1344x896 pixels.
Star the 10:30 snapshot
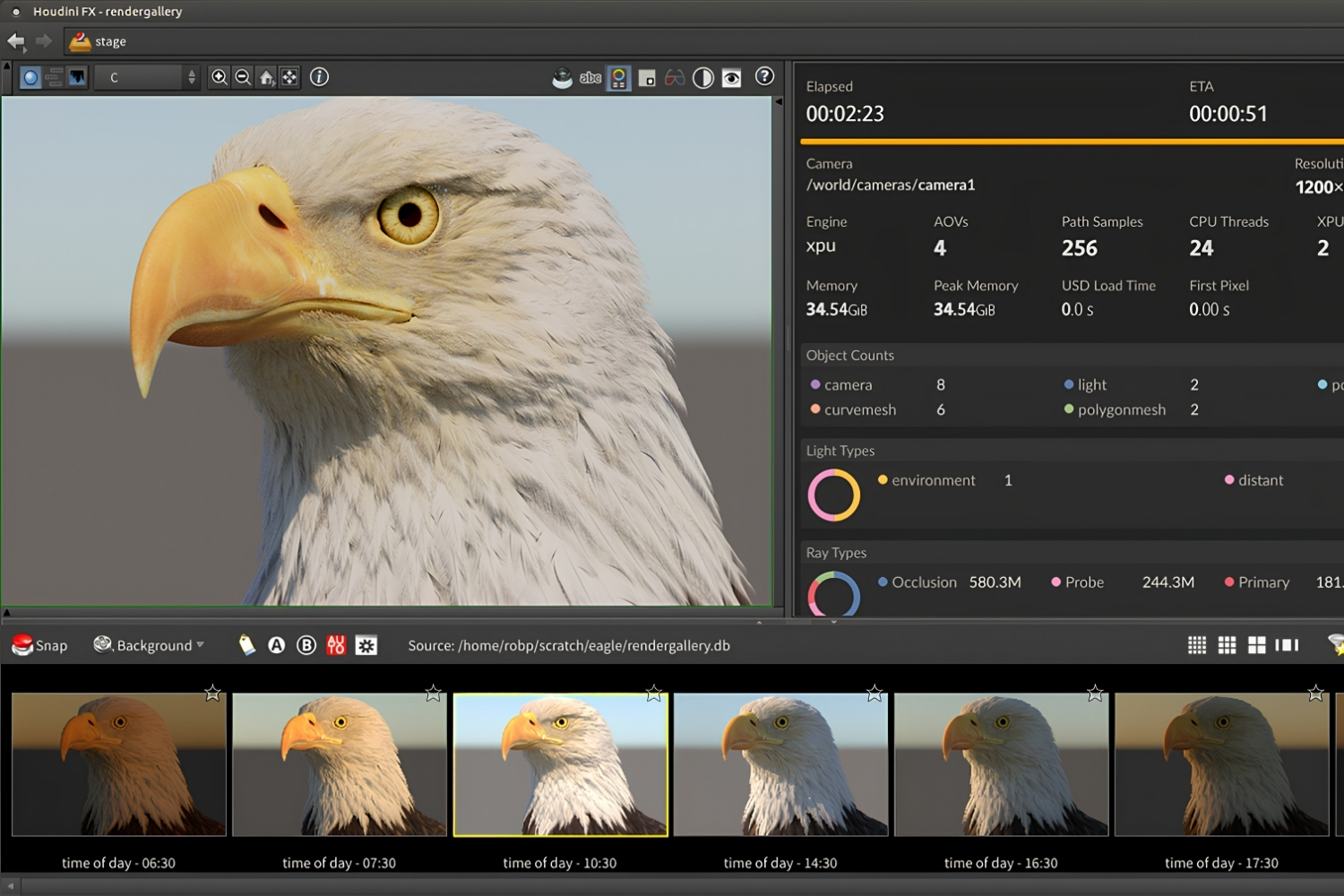654,693
